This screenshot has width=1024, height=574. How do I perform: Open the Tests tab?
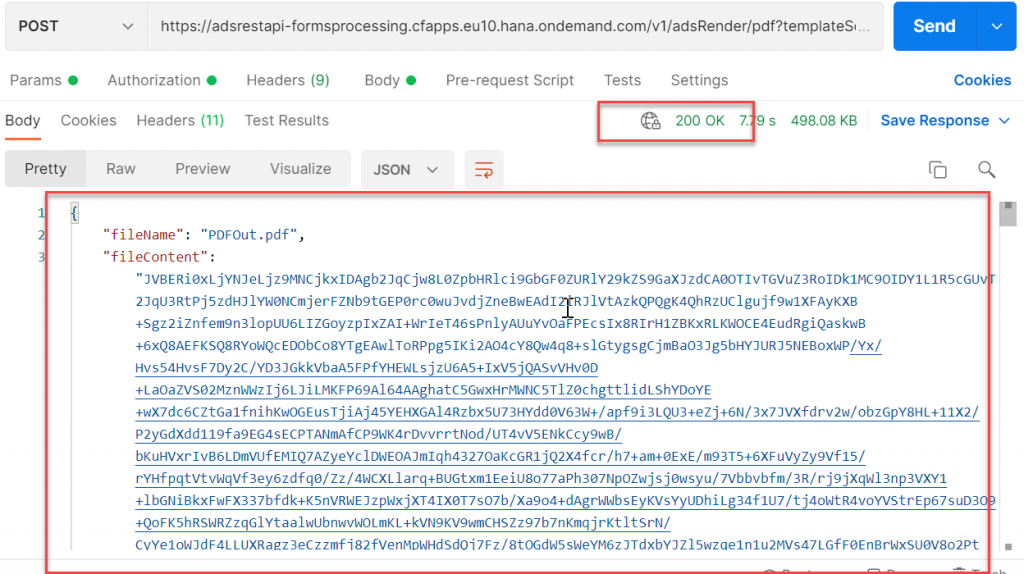[x=622, y=80]
